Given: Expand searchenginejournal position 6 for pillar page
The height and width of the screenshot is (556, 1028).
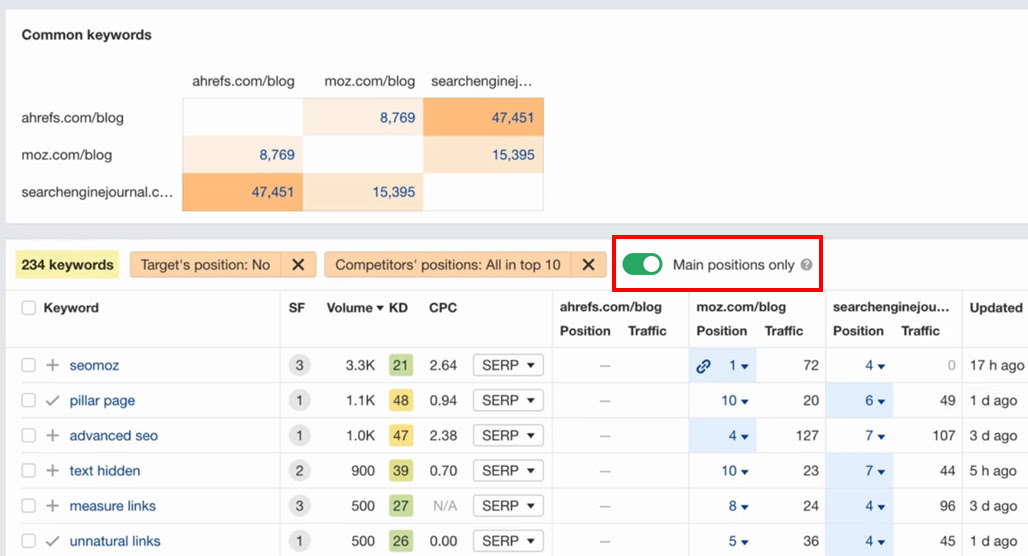Looking at the screenshot, I should click(x=875, y=401).
